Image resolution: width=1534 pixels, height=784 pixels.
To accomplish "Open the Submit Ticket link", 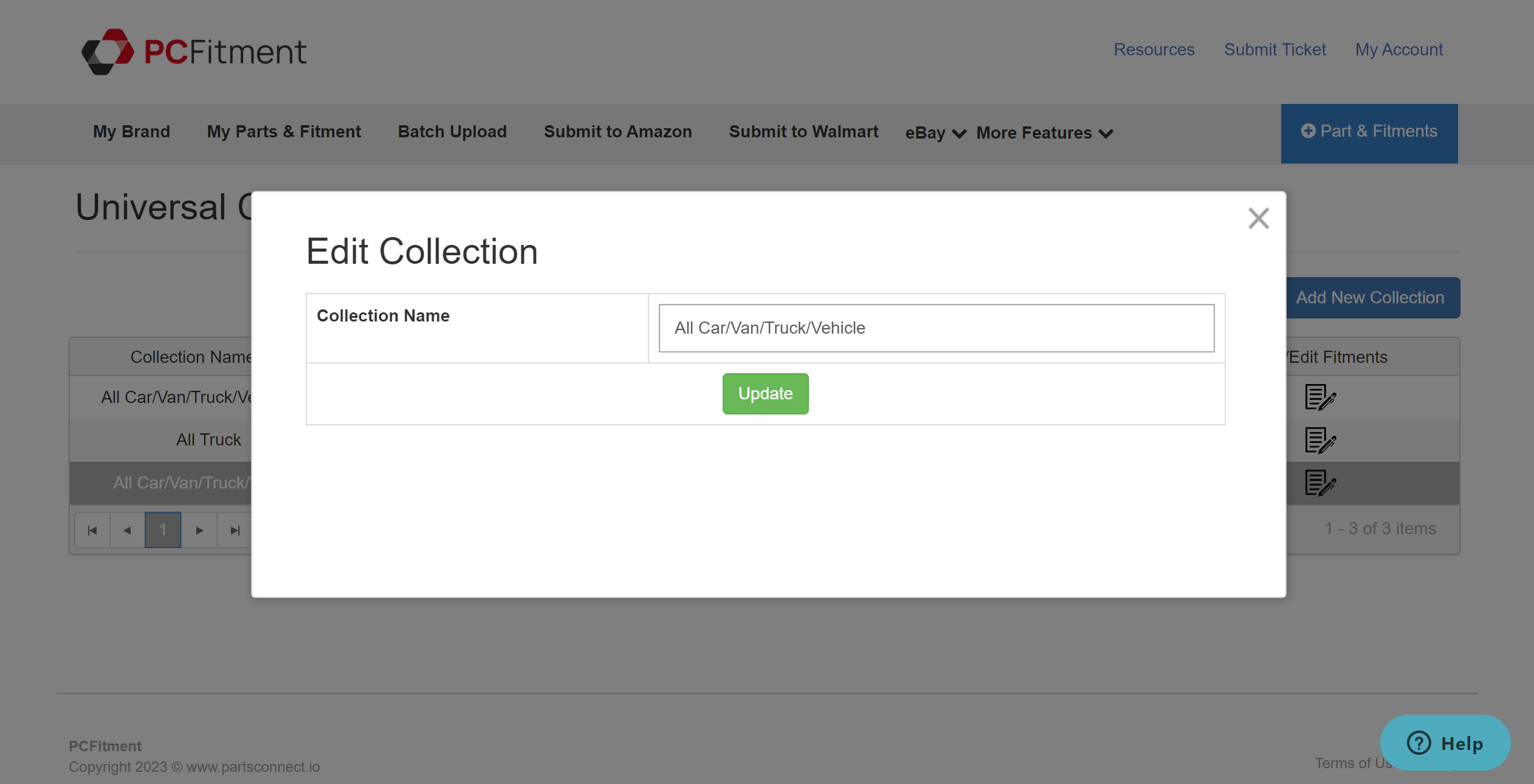I will click(1274, 49).
